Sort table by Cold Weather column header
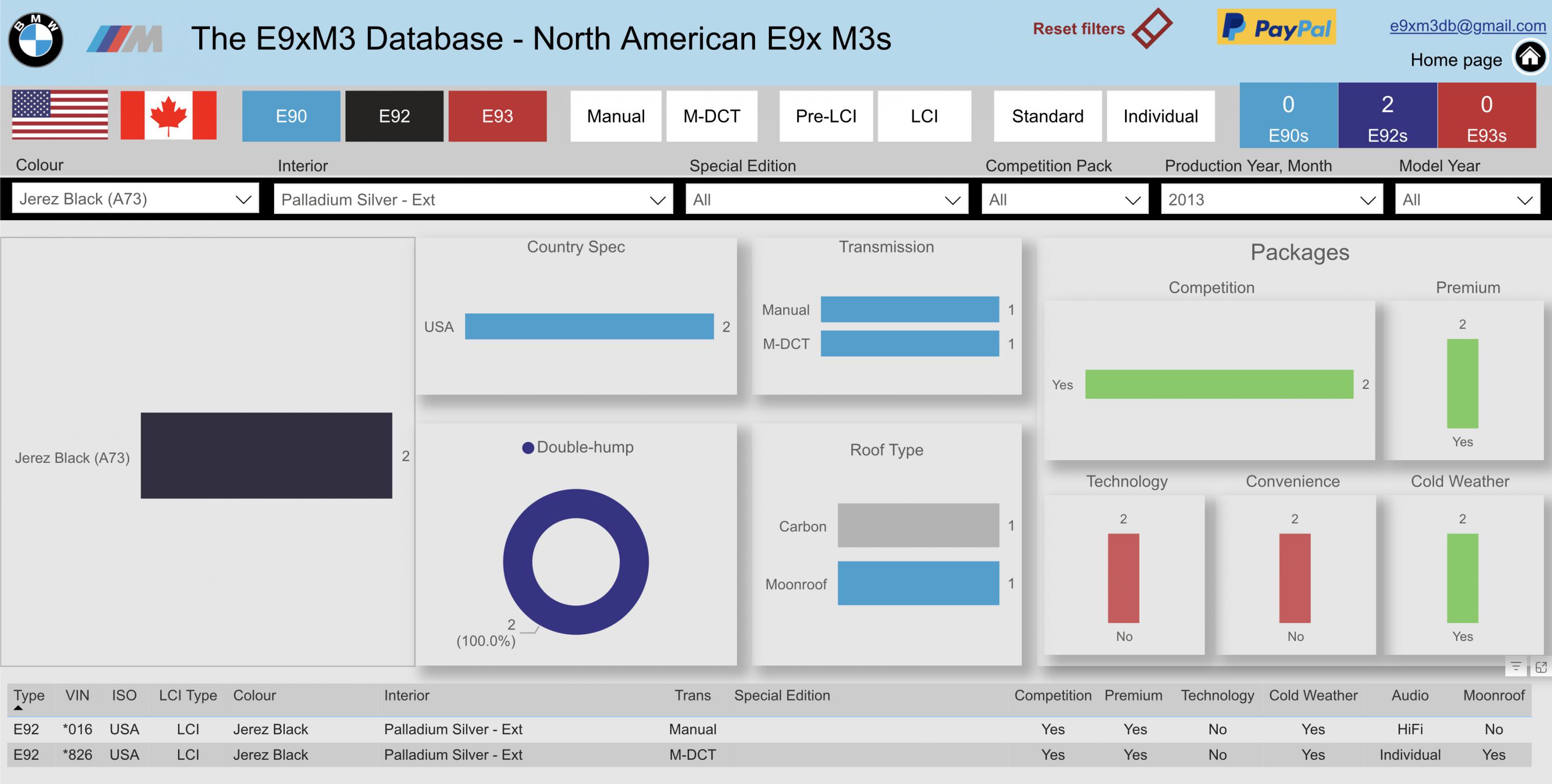 click(1313, 695)
